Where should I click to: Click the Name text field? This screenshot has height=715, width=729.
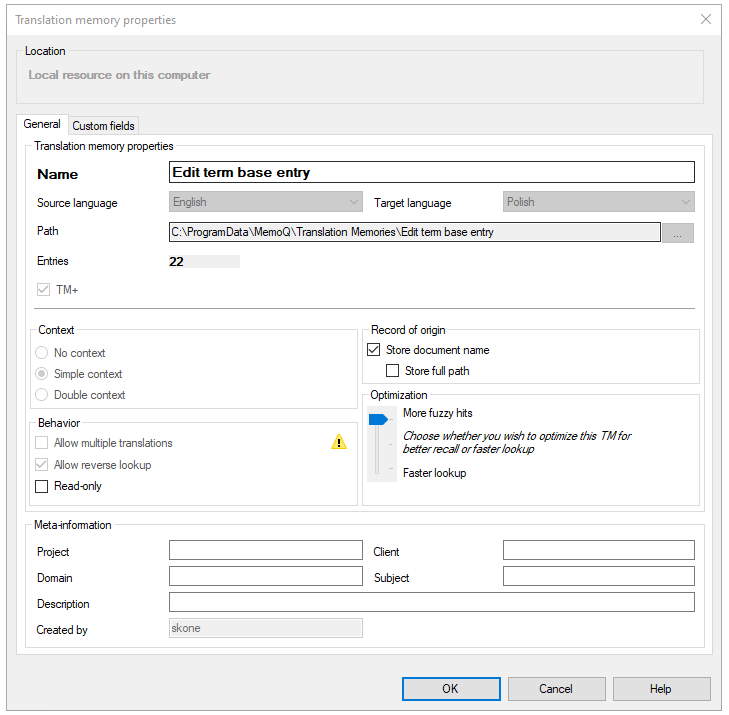432,173
